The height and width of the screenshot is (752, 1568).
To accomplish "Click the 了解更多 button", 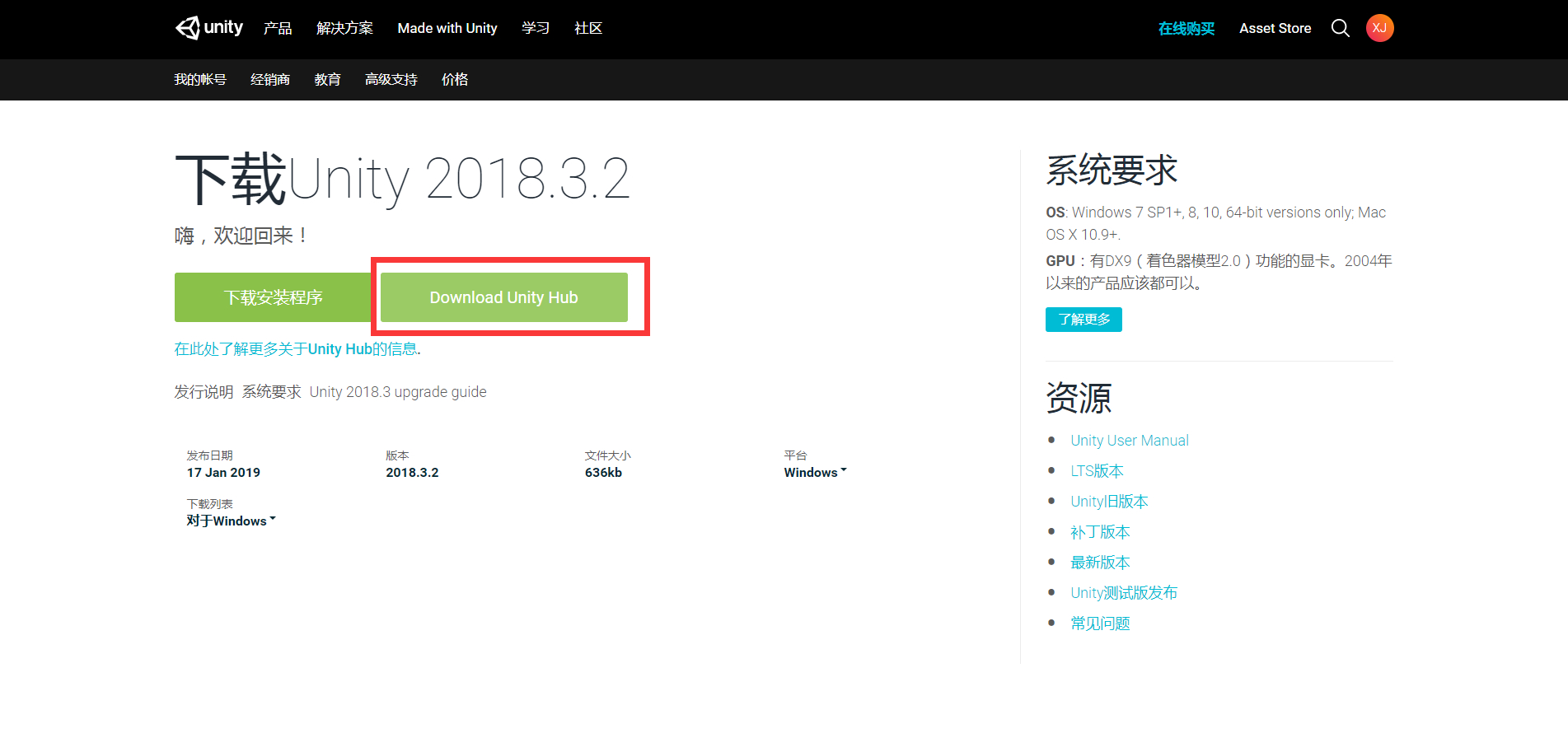I will tap(1084, 320).
